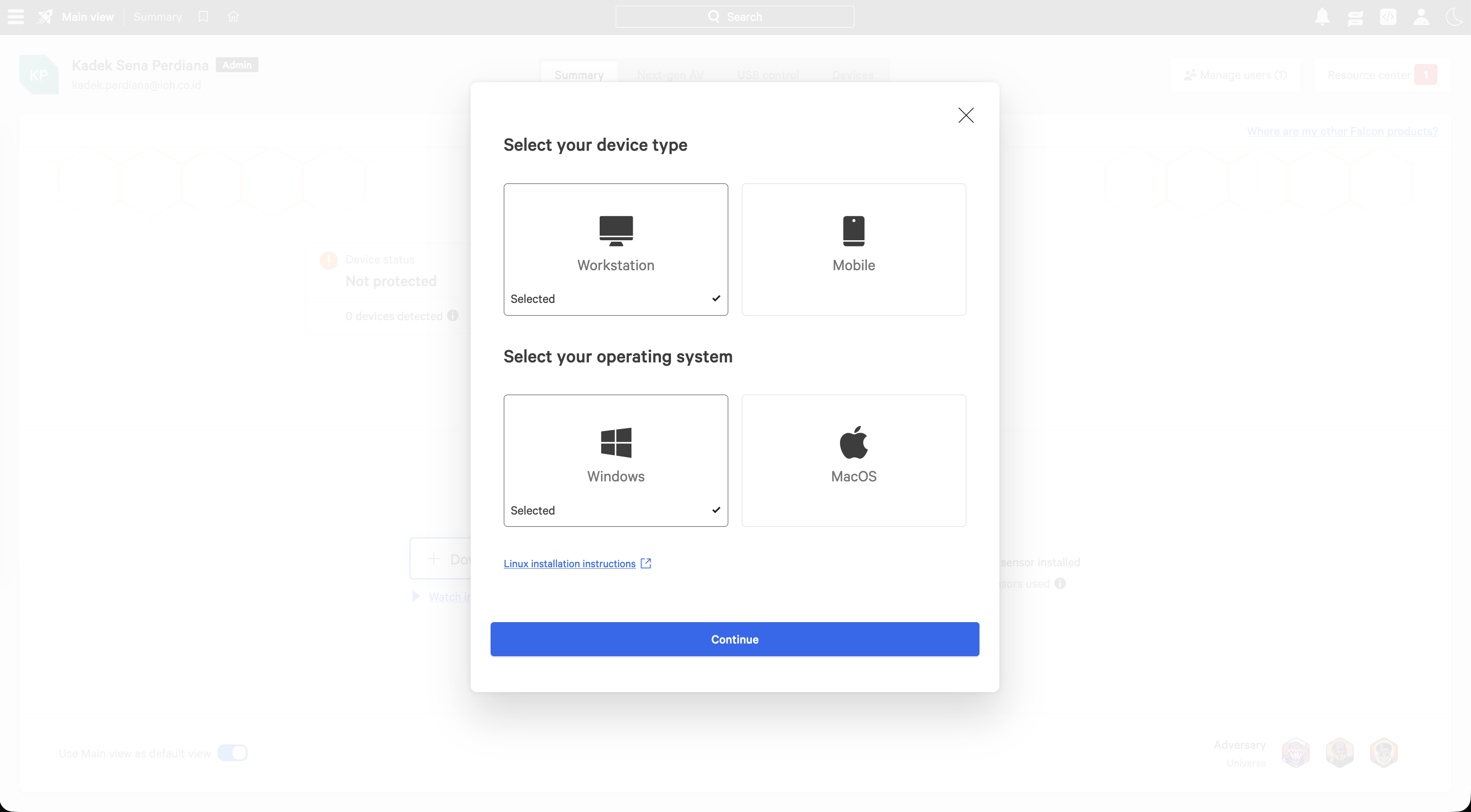Bookmark this page with the bookmark icon
This screenshot has width=1471, height=812.
point(203,16)
